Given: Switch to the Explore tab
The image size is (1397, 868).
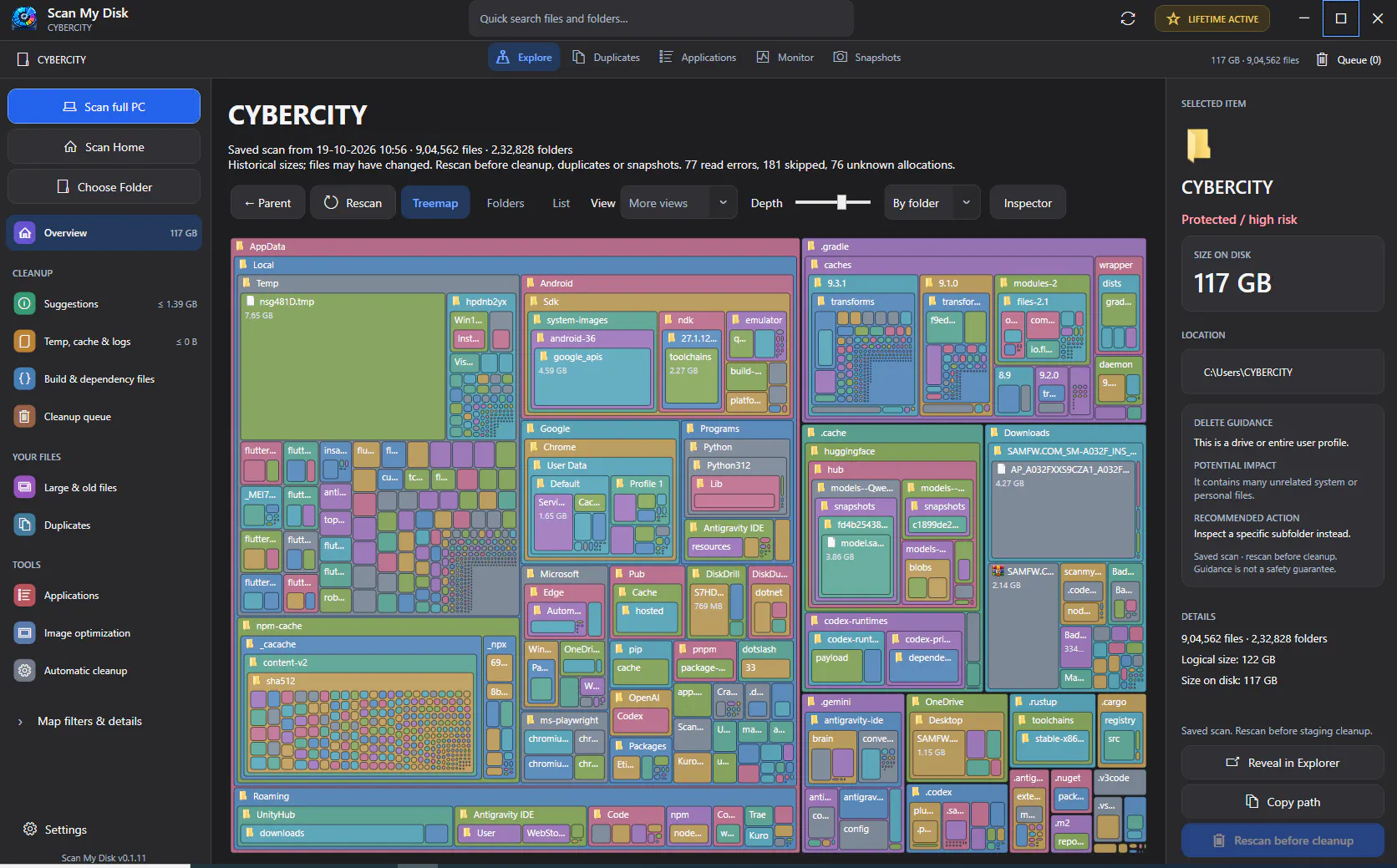Looking at the screenshot, I should click(x=524, y=58).
